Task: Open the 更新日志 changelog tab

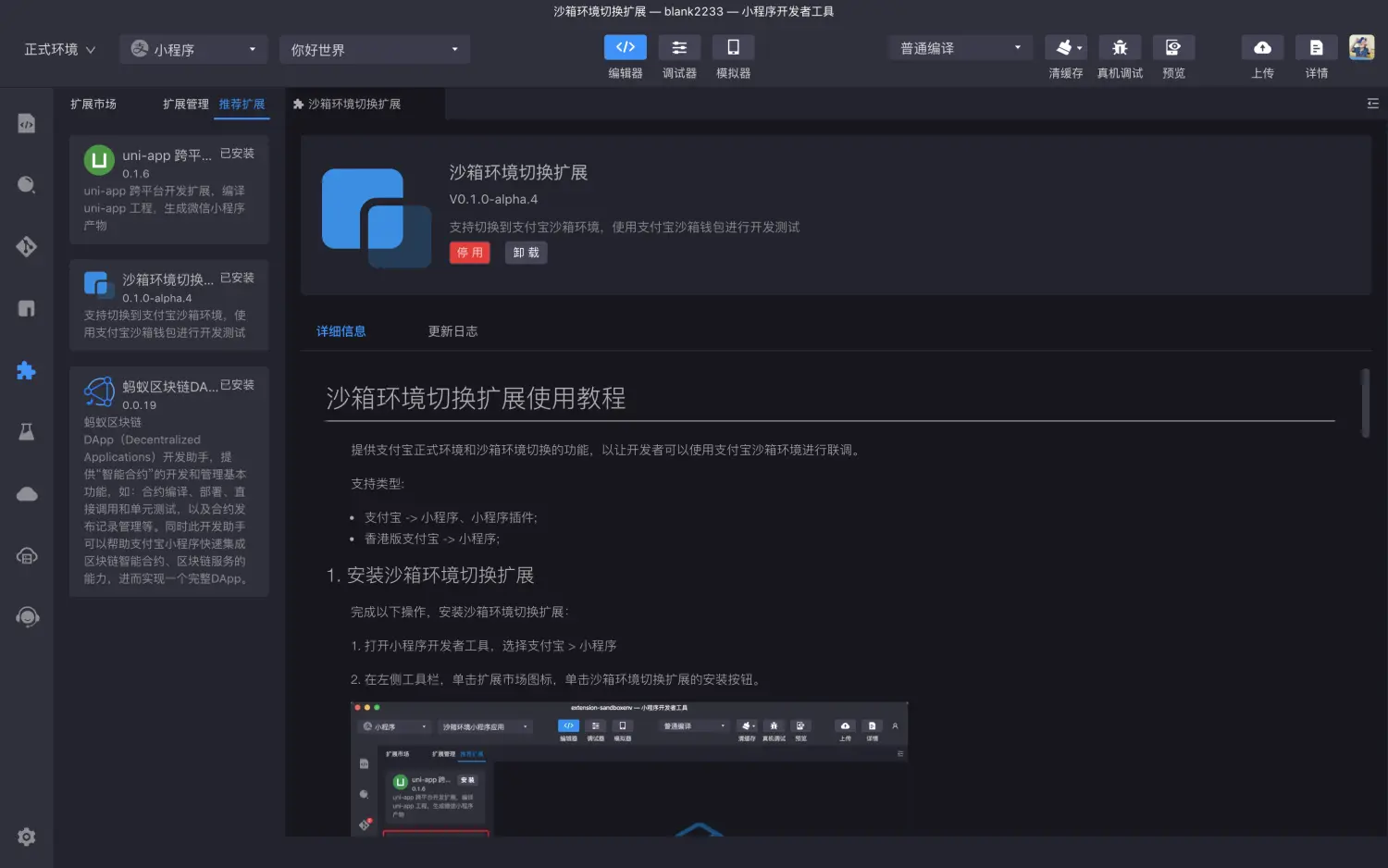Action: [452, 330]
